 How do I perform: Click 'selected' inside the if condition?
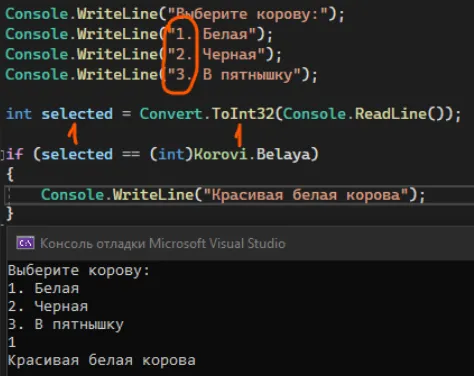[77, 154]
